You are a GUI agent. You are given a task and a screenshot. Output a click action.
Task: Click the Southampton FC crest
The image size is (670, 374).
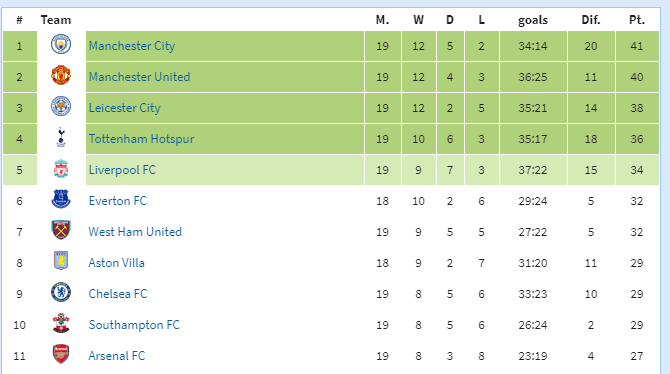click(x=61, y=324)
